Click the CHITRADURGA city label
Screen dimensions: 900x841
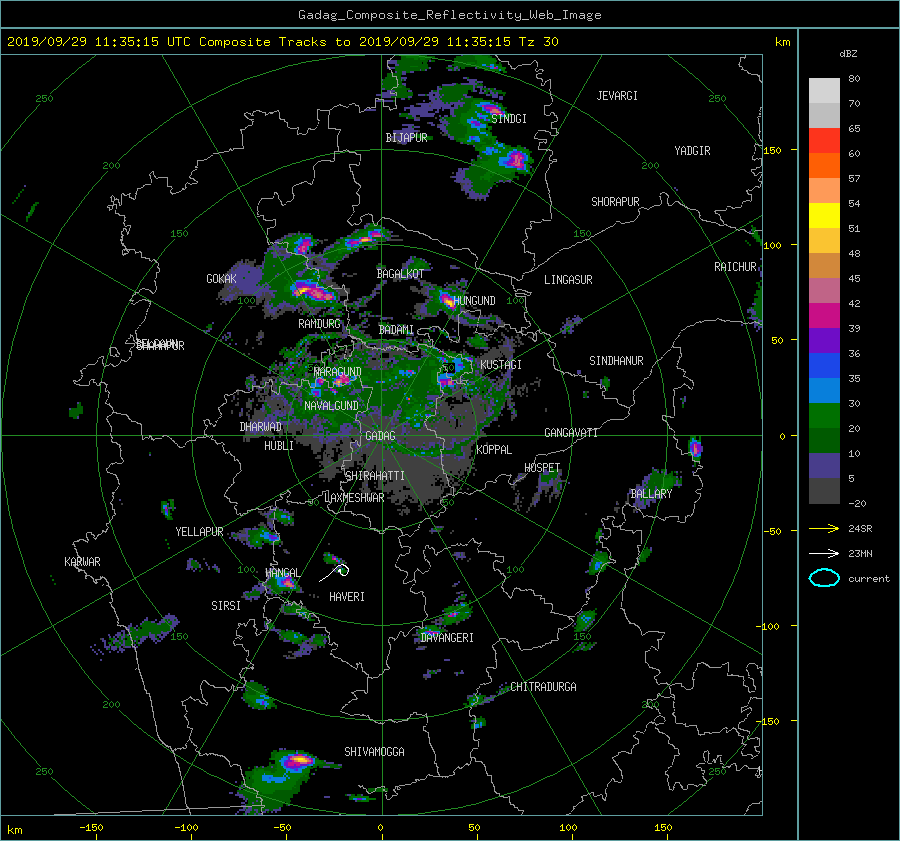543,687
